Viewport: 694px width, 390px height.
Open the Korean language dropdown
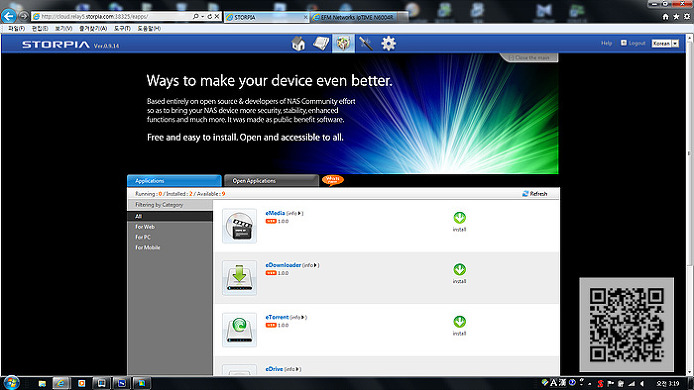[x=665, y=43]
